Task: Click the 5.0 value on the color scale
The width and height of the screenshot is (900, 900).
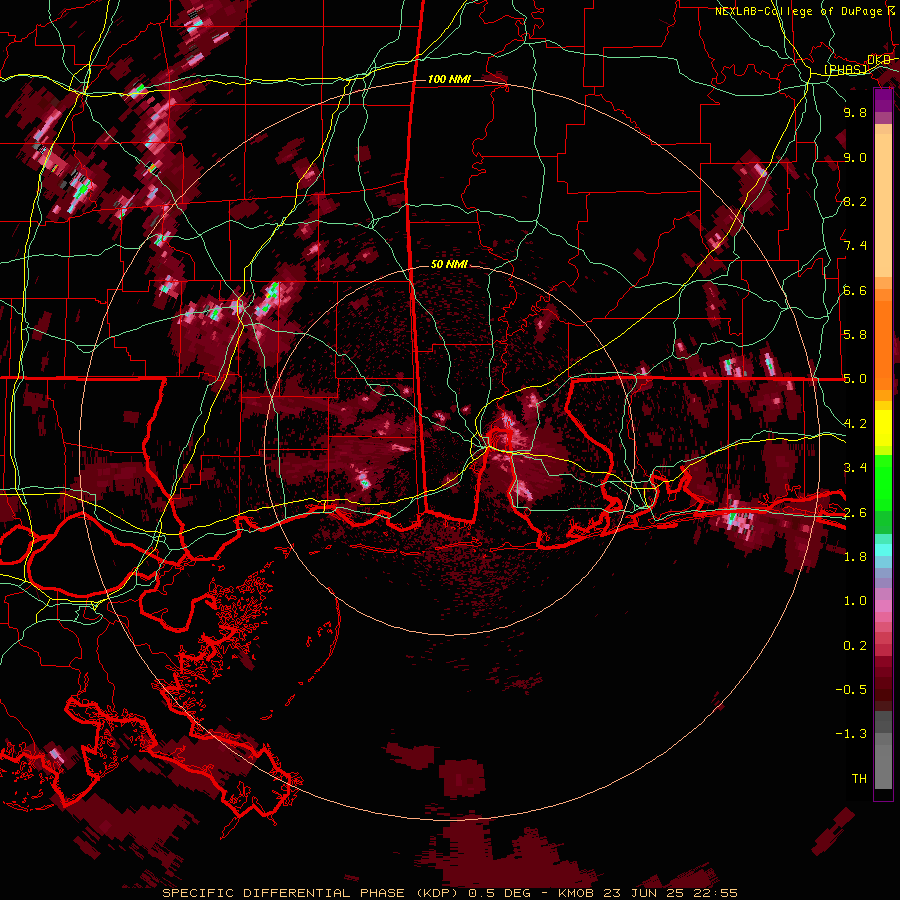Action: click(x=855, y=379)
